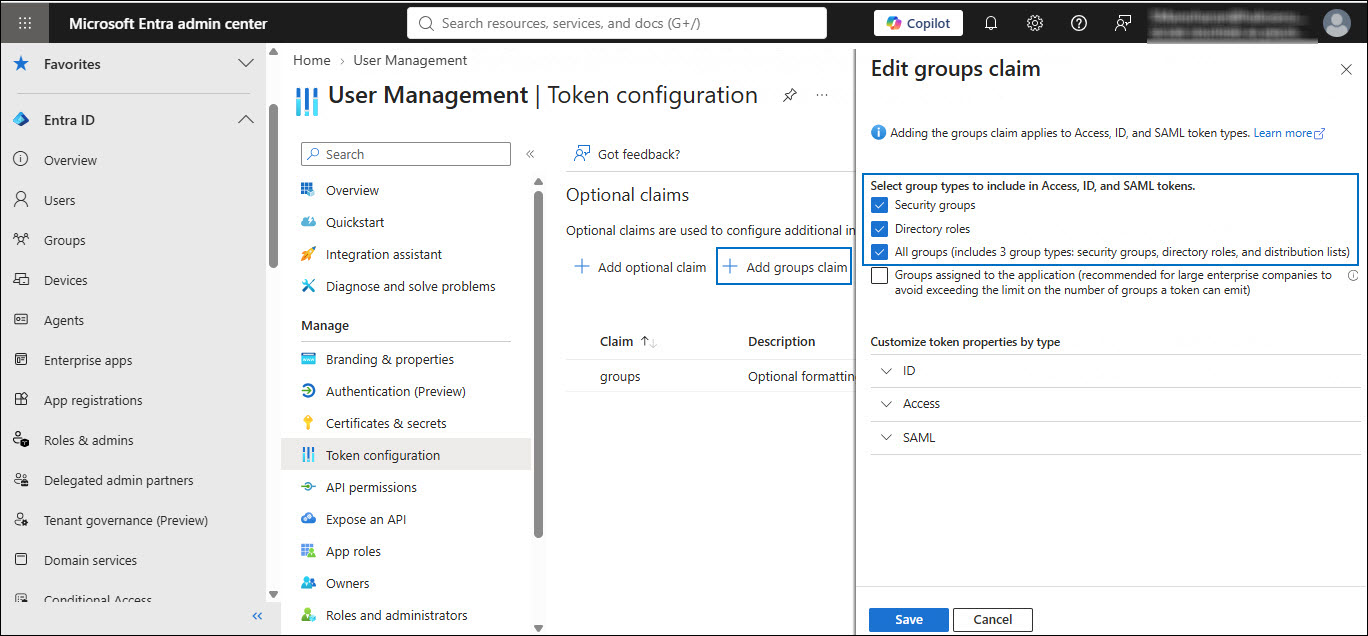This screenshot has height=636, width=1368.
Task: Open the help question mark icon
Action: 1079,23
